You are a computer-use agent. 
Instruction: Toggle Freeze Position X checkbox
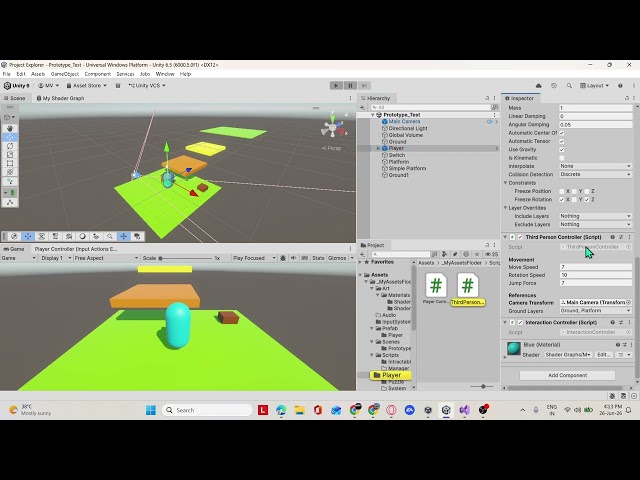coord(562,191)
